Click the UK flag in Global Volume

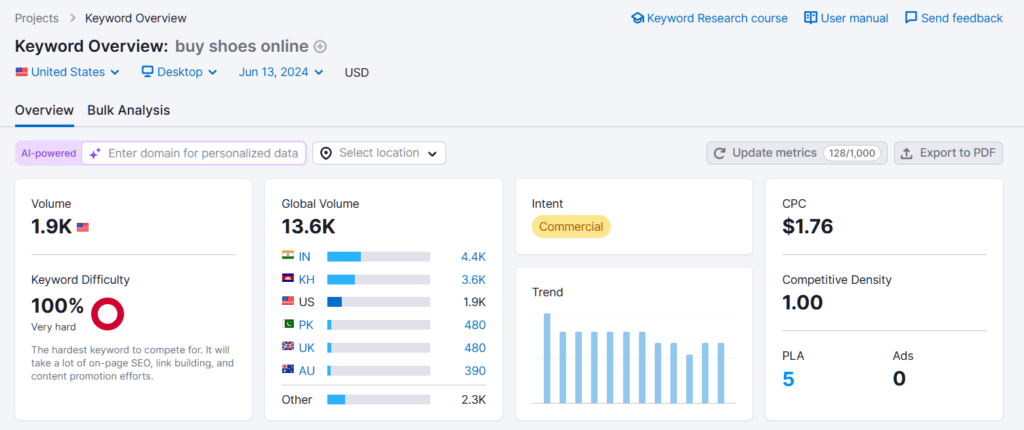click(x=288, y=348)
